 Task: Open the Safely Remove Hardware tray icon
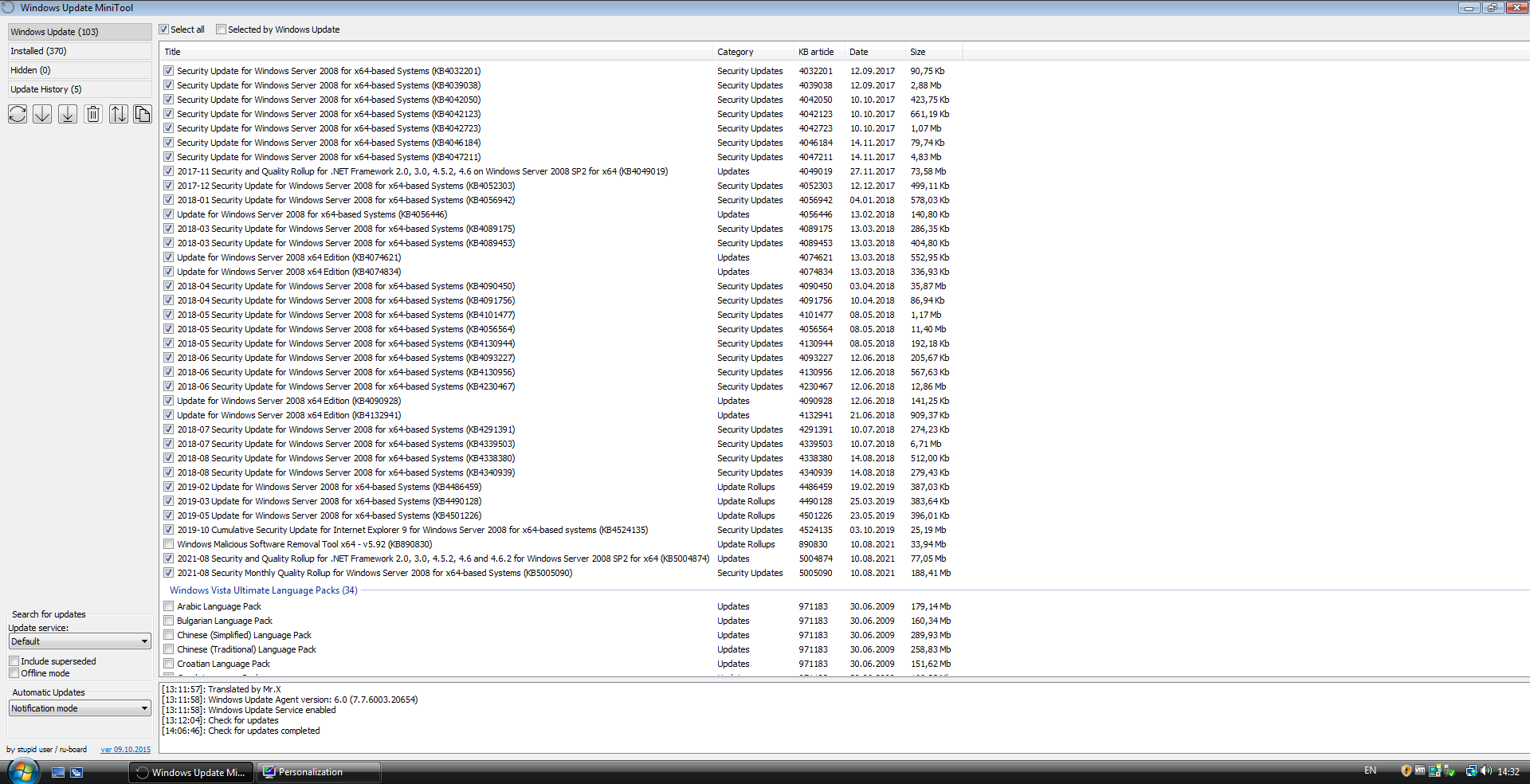(1450, 770)
